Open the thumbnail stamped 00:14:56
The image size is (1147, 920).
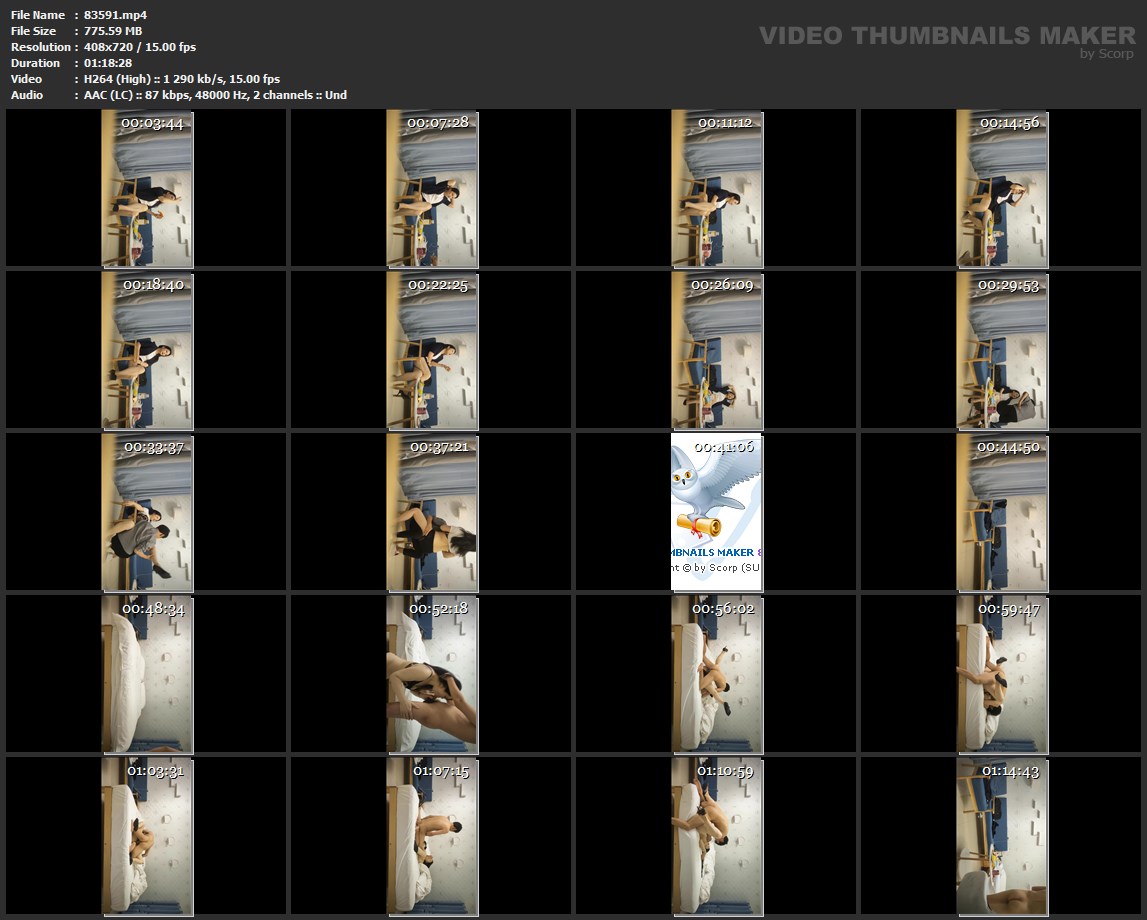tap(1002, 189)
